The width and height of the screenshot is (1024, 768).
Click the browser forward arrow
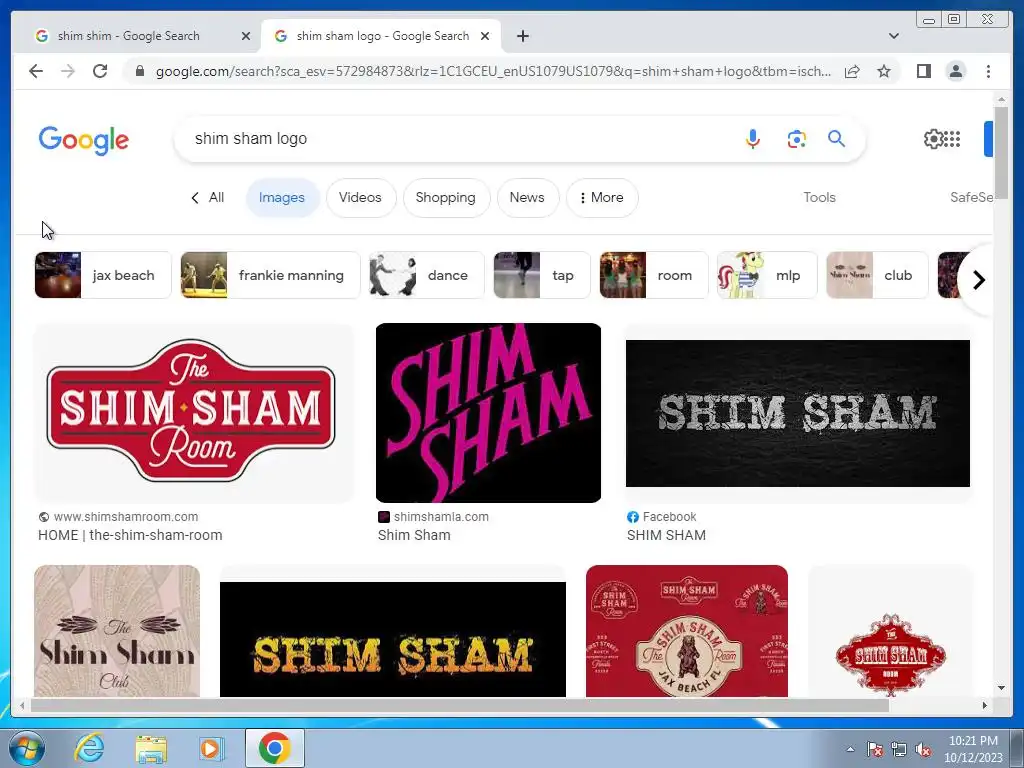(x=68, y=71)
